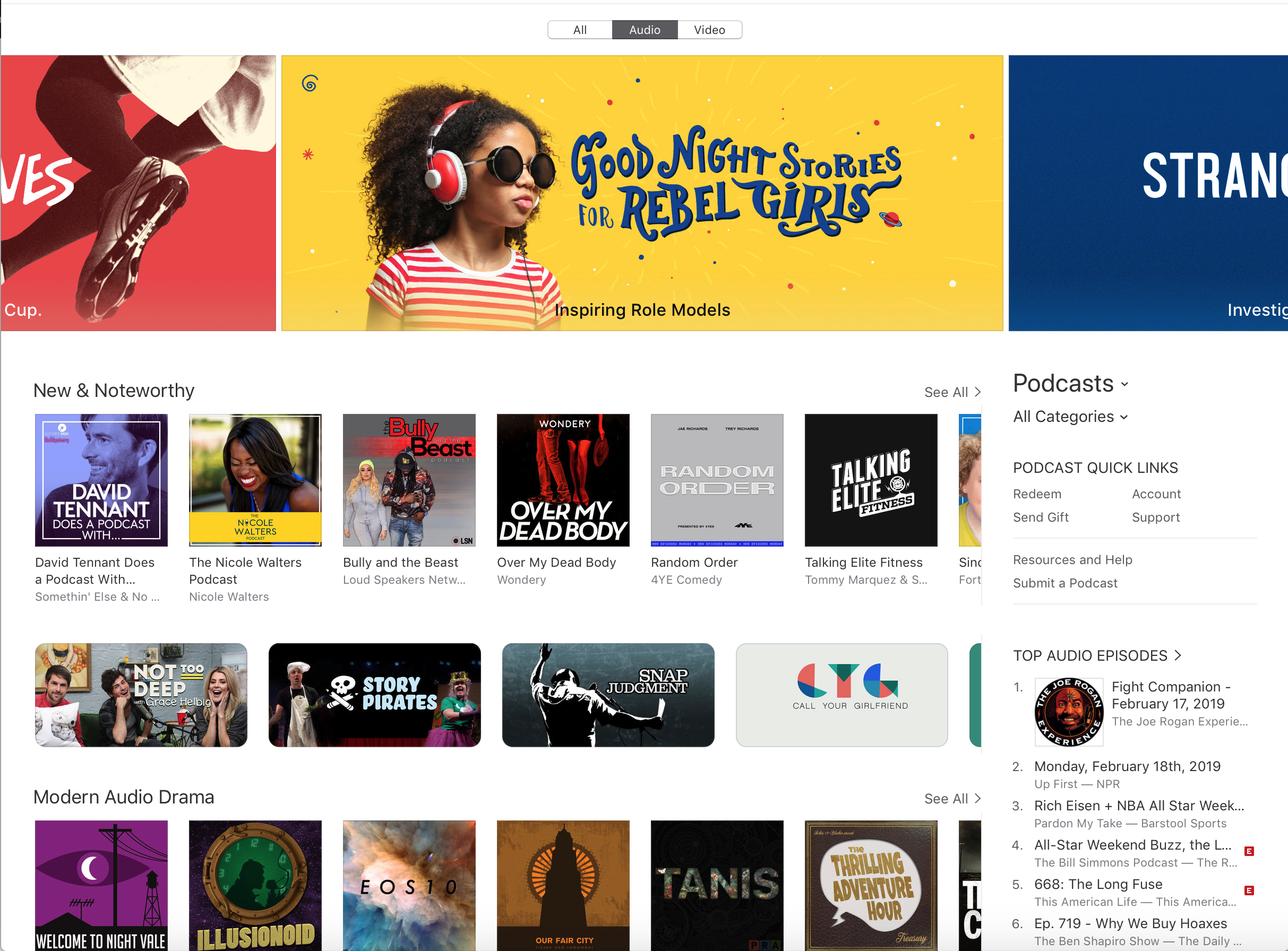Image resolution: width=1288 pixels, height=951 pixels.
Task: Expand the Podcasts dropdown menu
Action: pyautogui.click(x=1071, y=384)
